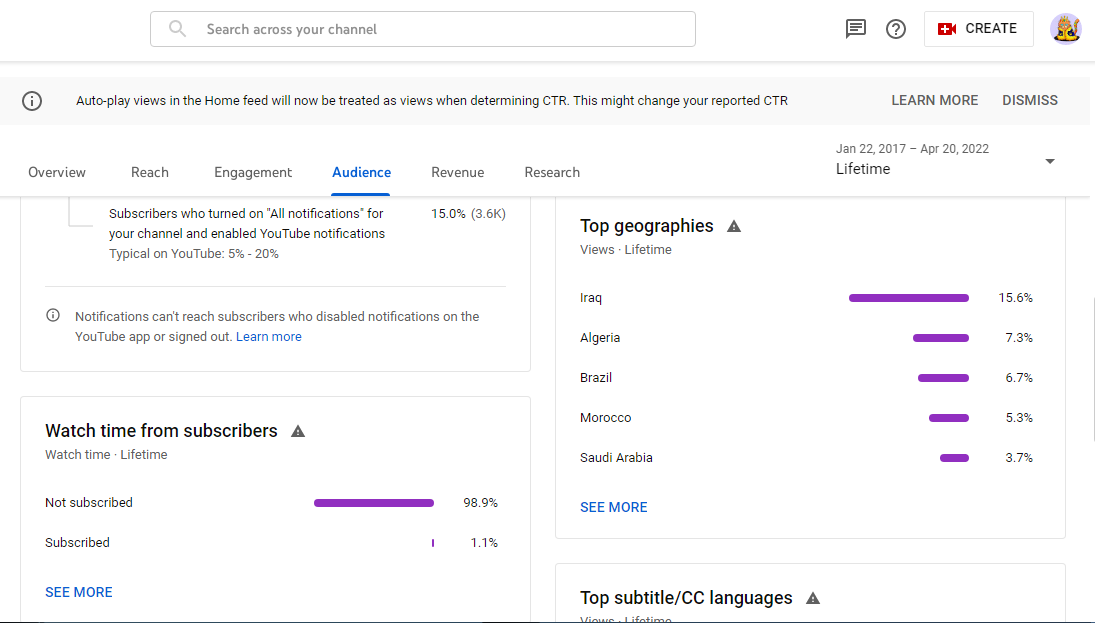Click warning triangle beside Watch time from subscribers
The width and height of the screenshot is (1095, 623).
coord(298,431)
